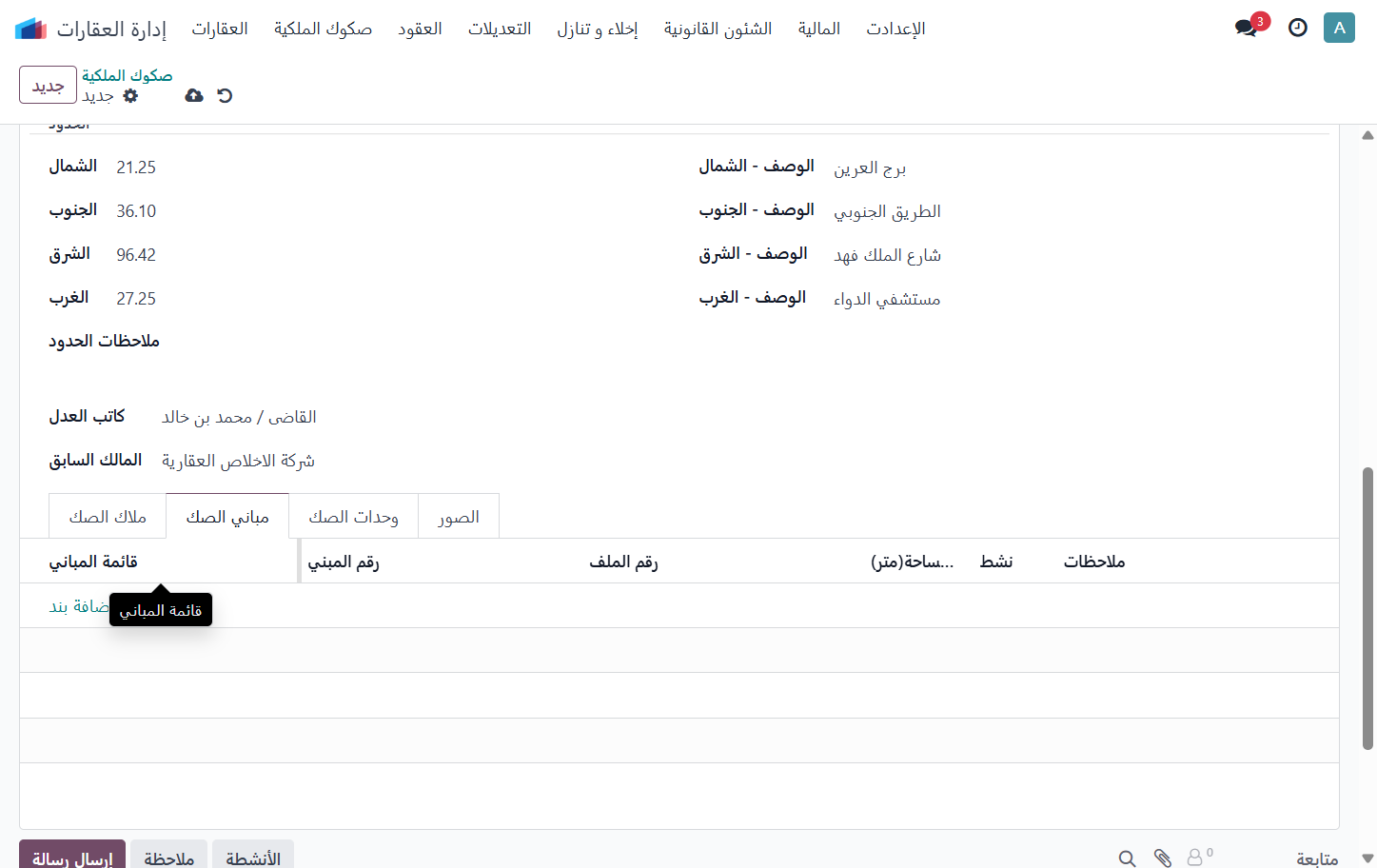The height and width of the screenshot is (868, 1377).
Task: Save record with the cloud upload icon
Action: pos(194,95)
